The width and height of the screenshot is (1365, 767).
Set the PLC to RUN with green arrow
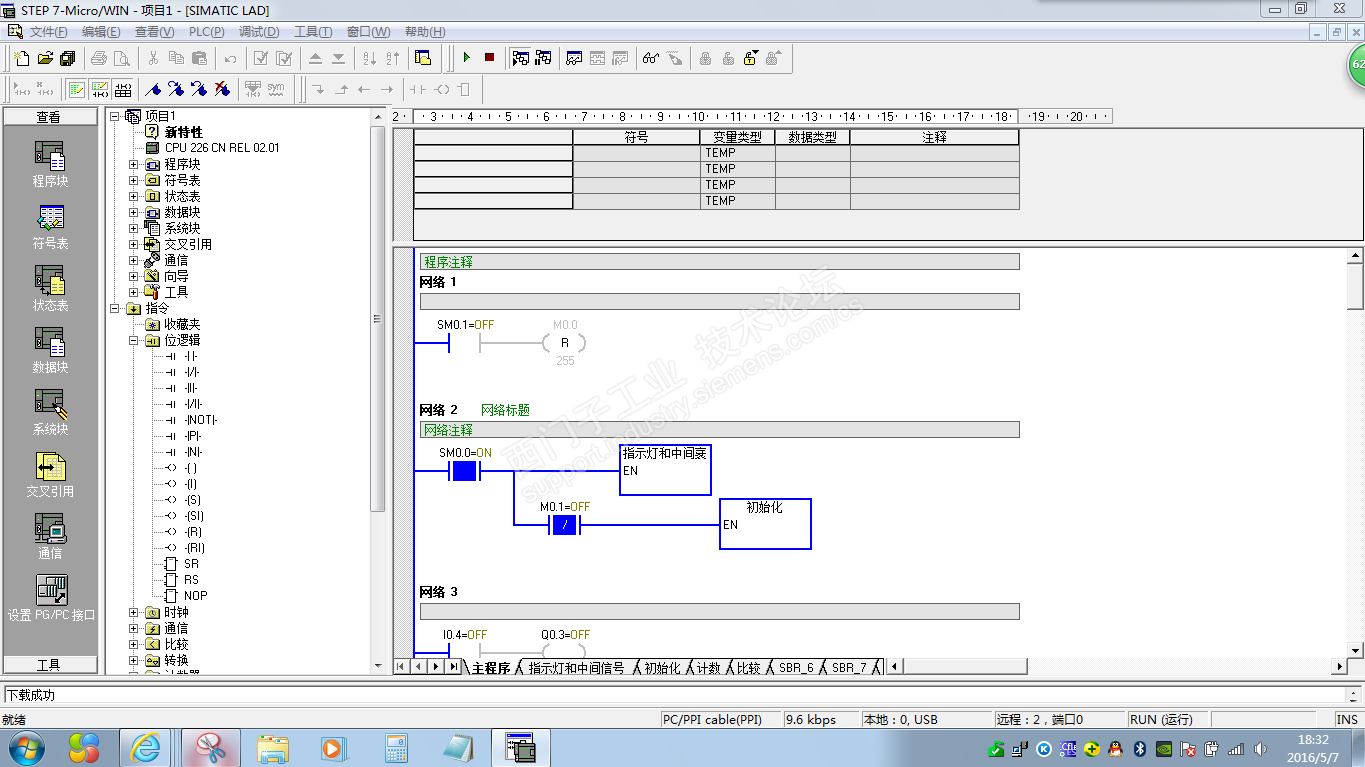click(466, 58)
